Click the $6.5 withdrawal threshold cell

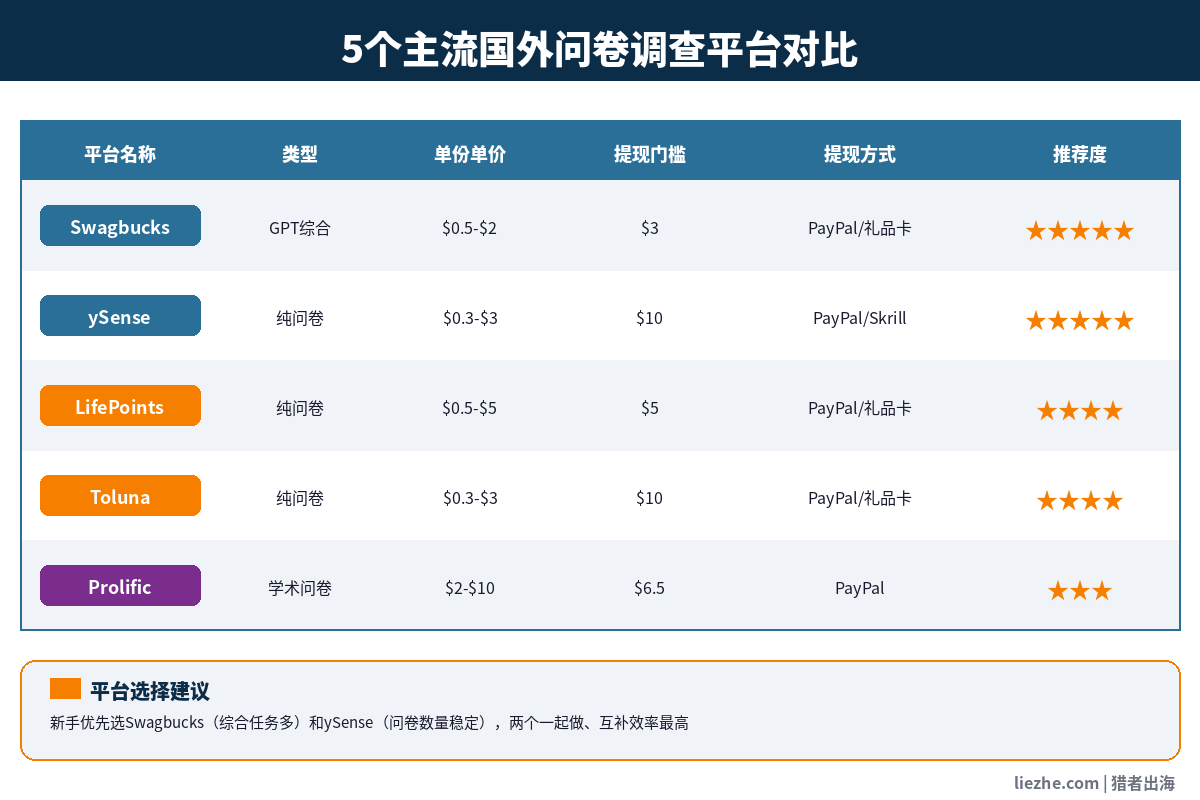pos(650,588)
